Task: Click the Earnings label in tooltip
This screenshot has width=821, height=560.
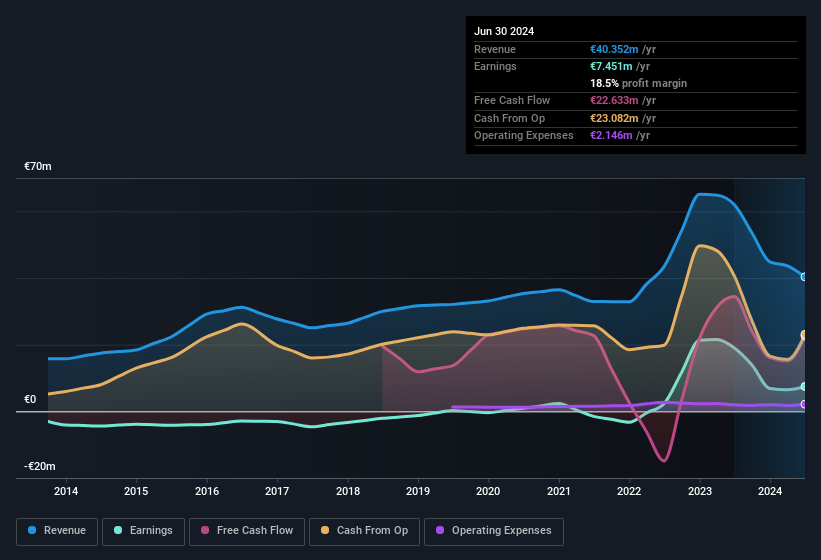Action: [x=495, y=66]
